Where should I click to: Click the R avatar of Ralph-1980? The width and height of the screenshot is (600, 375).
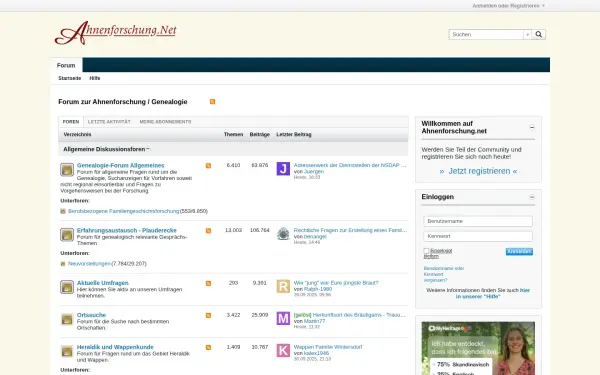283,286
